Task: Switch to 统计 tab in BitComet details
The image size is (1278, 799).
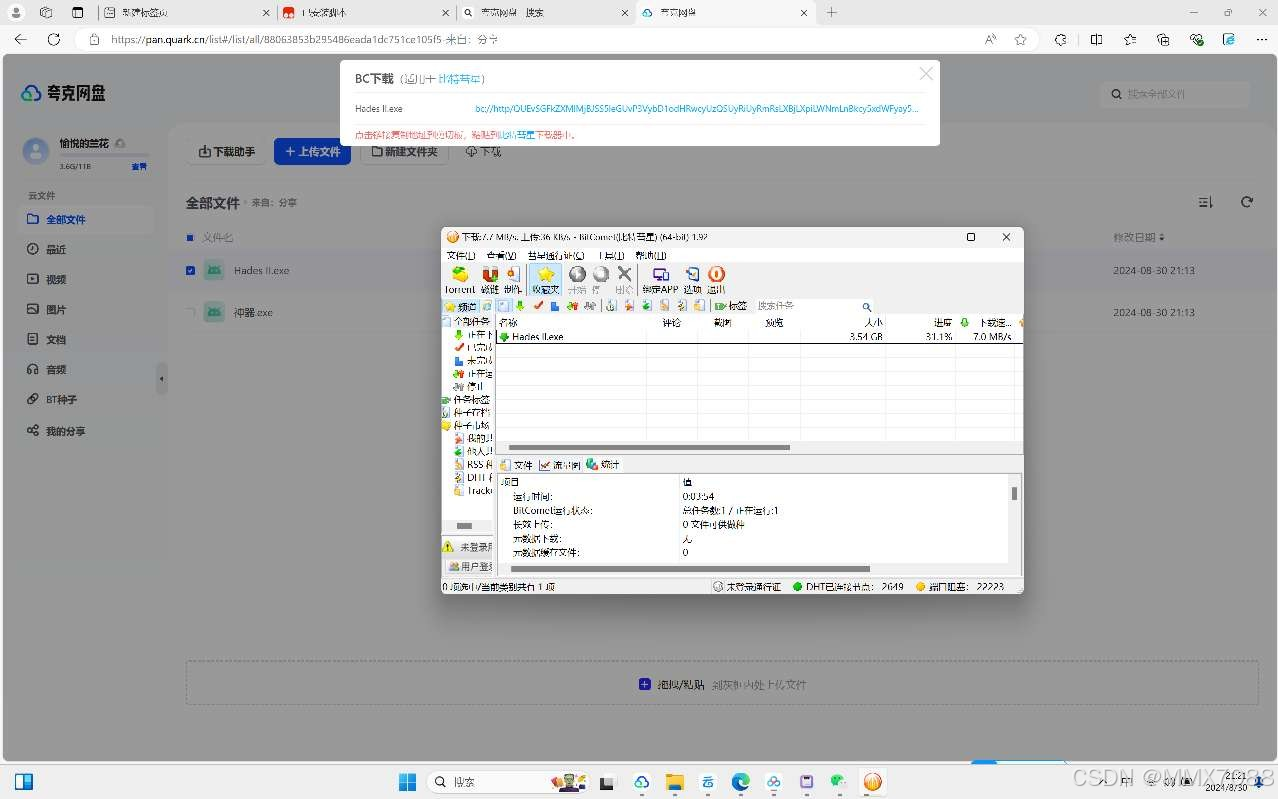Action: tap(603, 465)
